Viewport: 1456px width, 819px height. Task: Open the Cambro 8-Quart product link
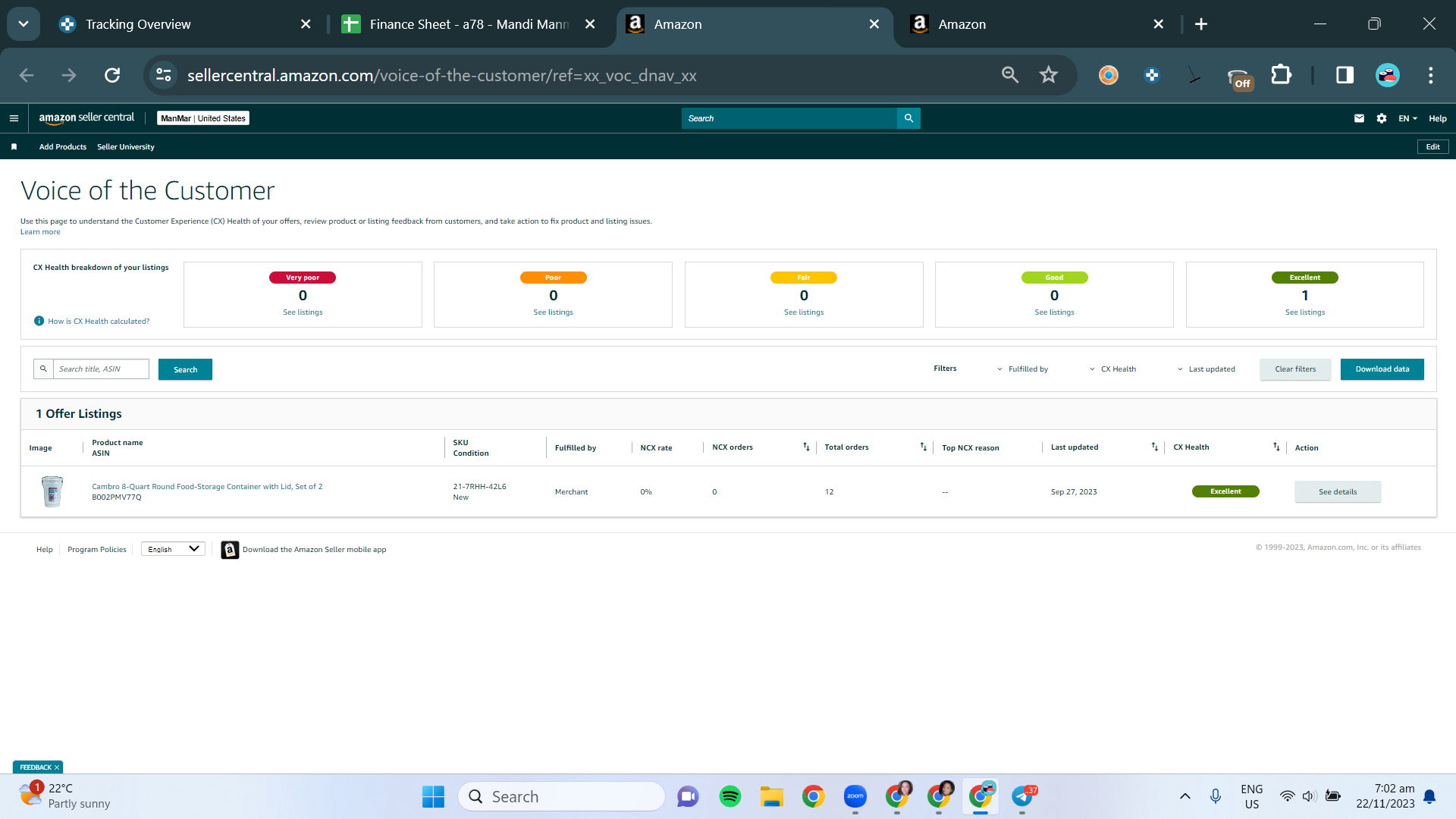207,487
